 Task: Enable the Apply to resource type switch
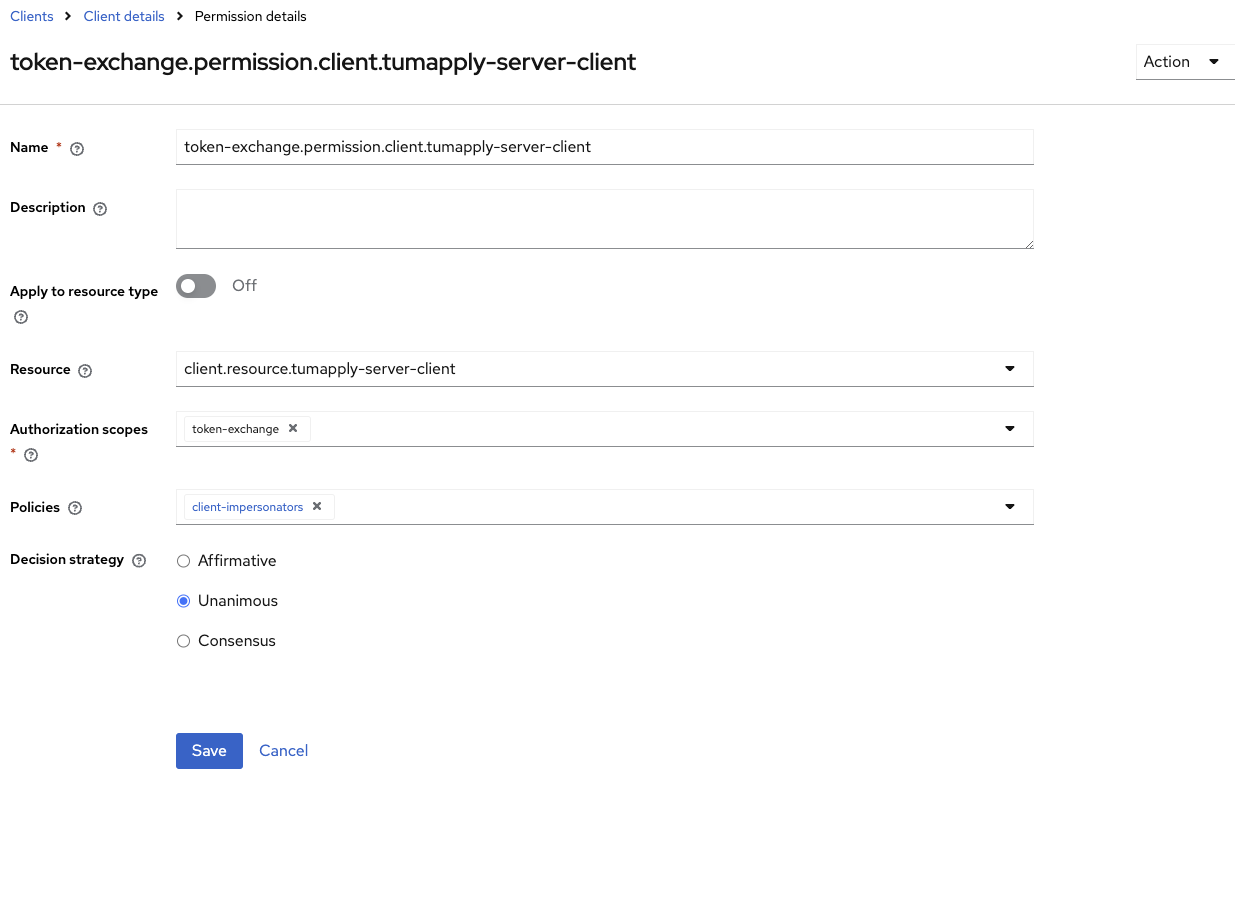coord(196,286)
